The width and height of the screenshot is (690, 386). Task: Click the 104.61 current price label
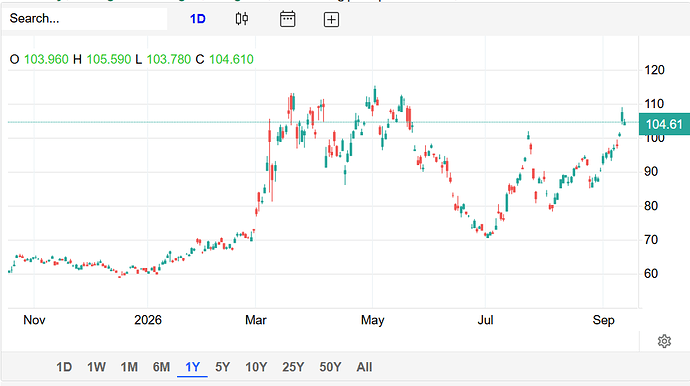[x=664, y=124]
